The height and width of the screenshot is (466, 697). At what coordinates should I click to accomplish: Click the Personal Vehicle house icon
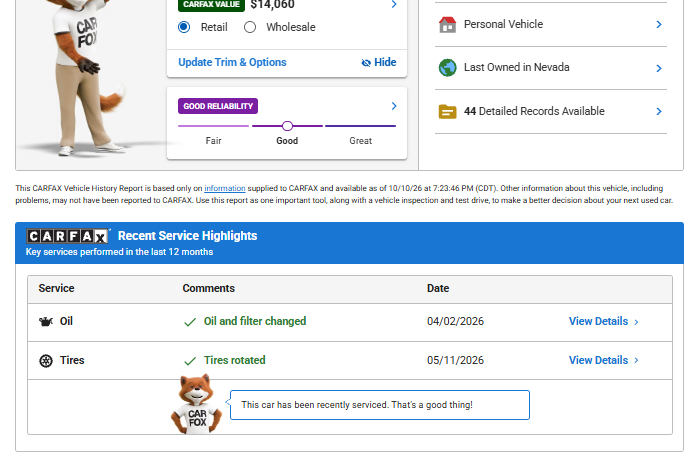(448, 24)
